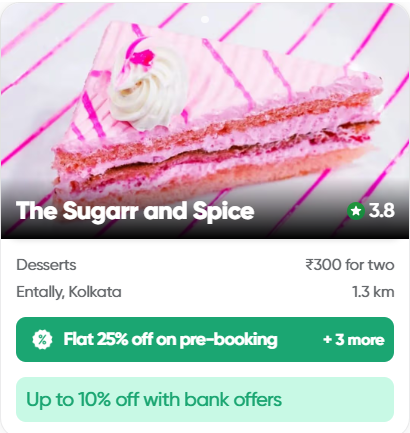The width and height of the screenshot is (410, 433).
Task: Click the Entally, Kolkata location text
Action: point(69,292)
